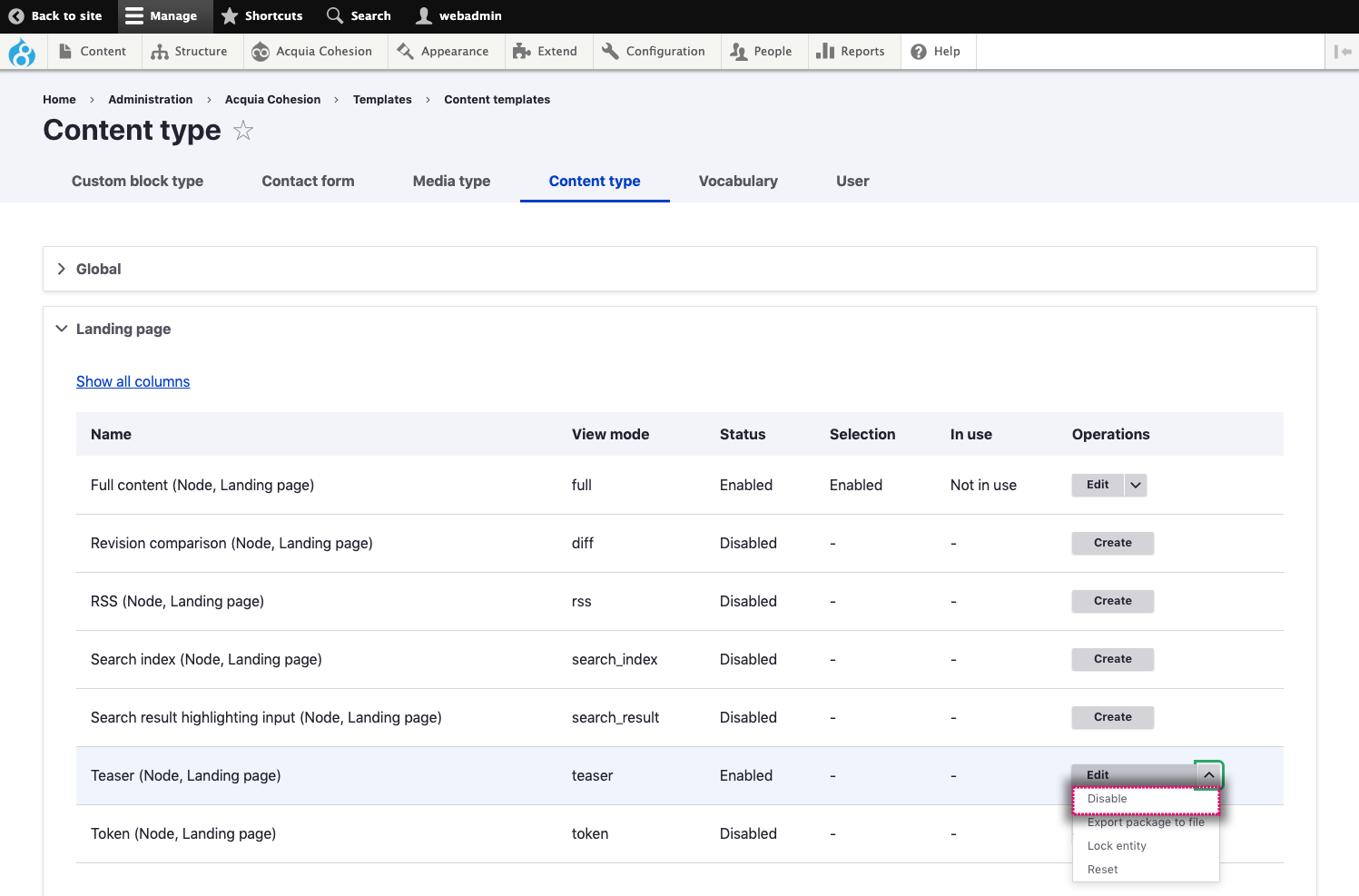Go to Templates breadcrumb

point(382,100)
